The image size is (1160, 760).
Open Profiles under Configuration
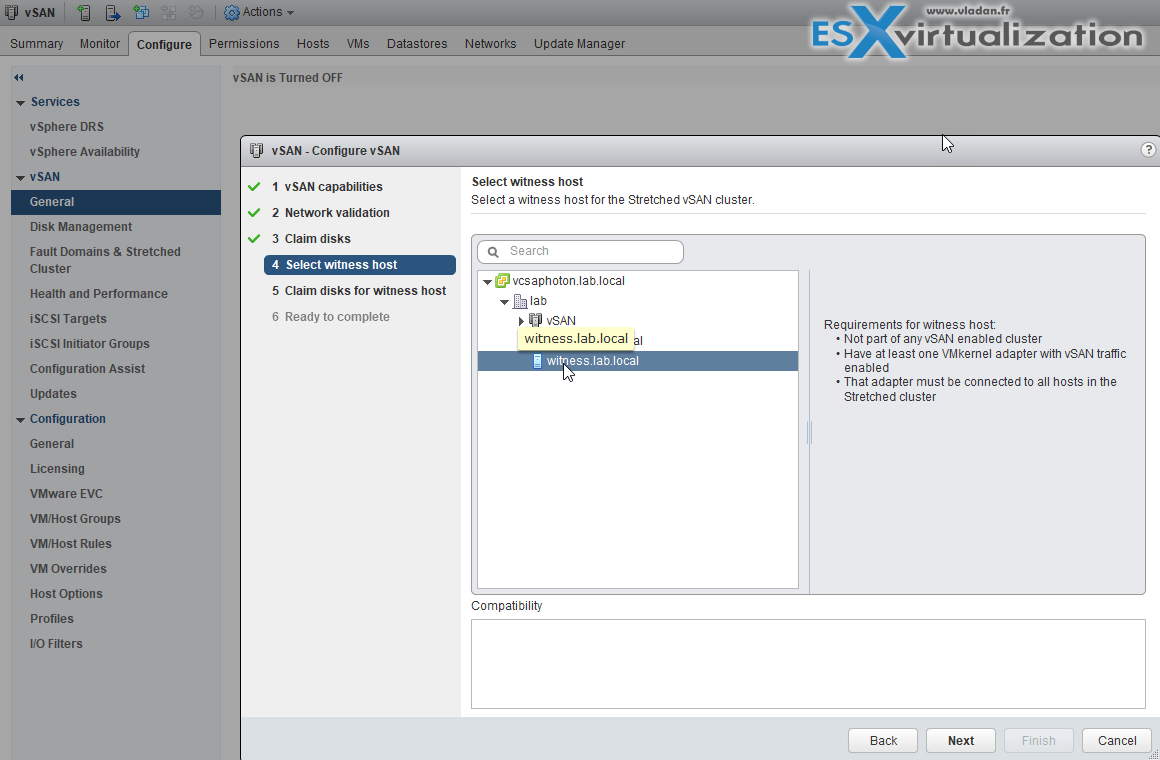pos(52,619)
